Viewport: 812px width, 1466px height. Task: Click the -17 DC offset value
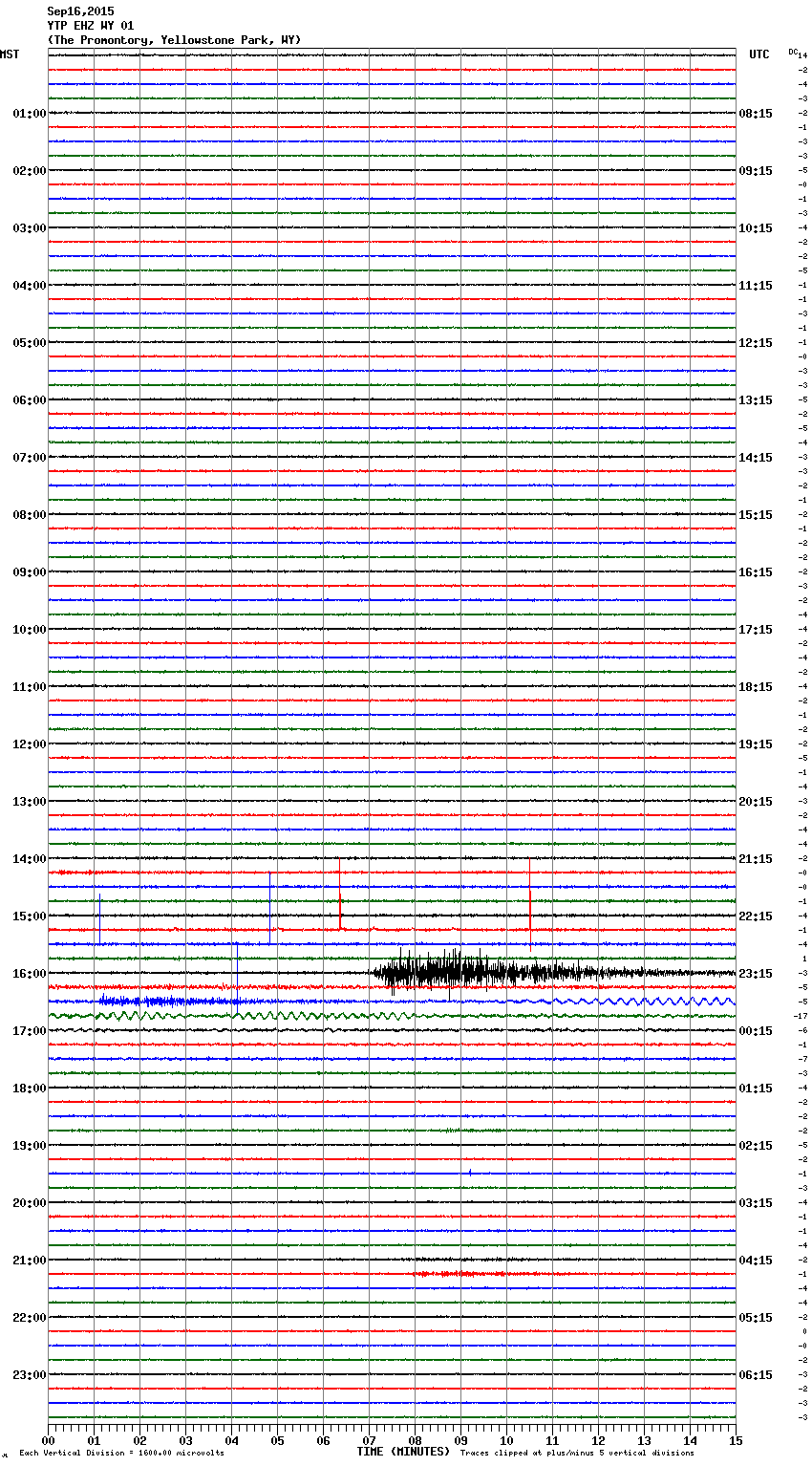coord(801,1016)
